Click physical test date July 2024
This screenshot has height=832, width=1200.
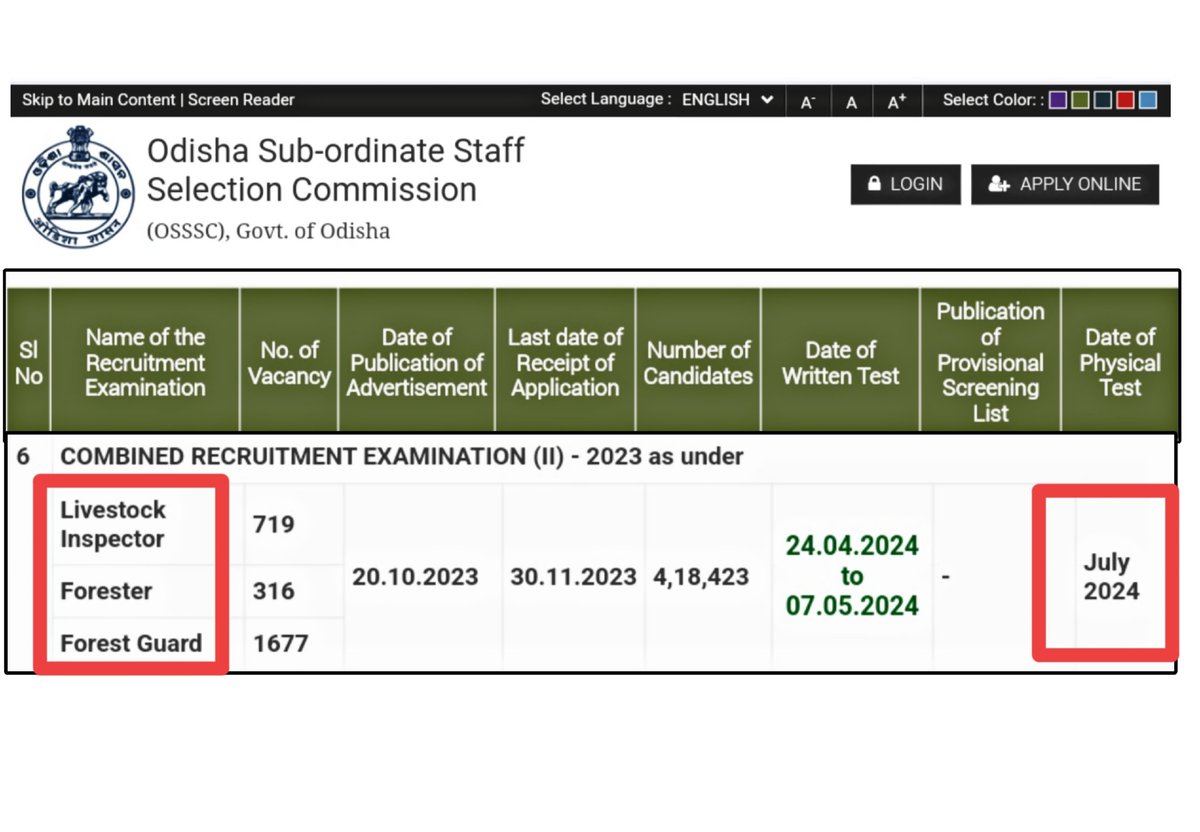pyautogui.click(x=1111, y=577)
